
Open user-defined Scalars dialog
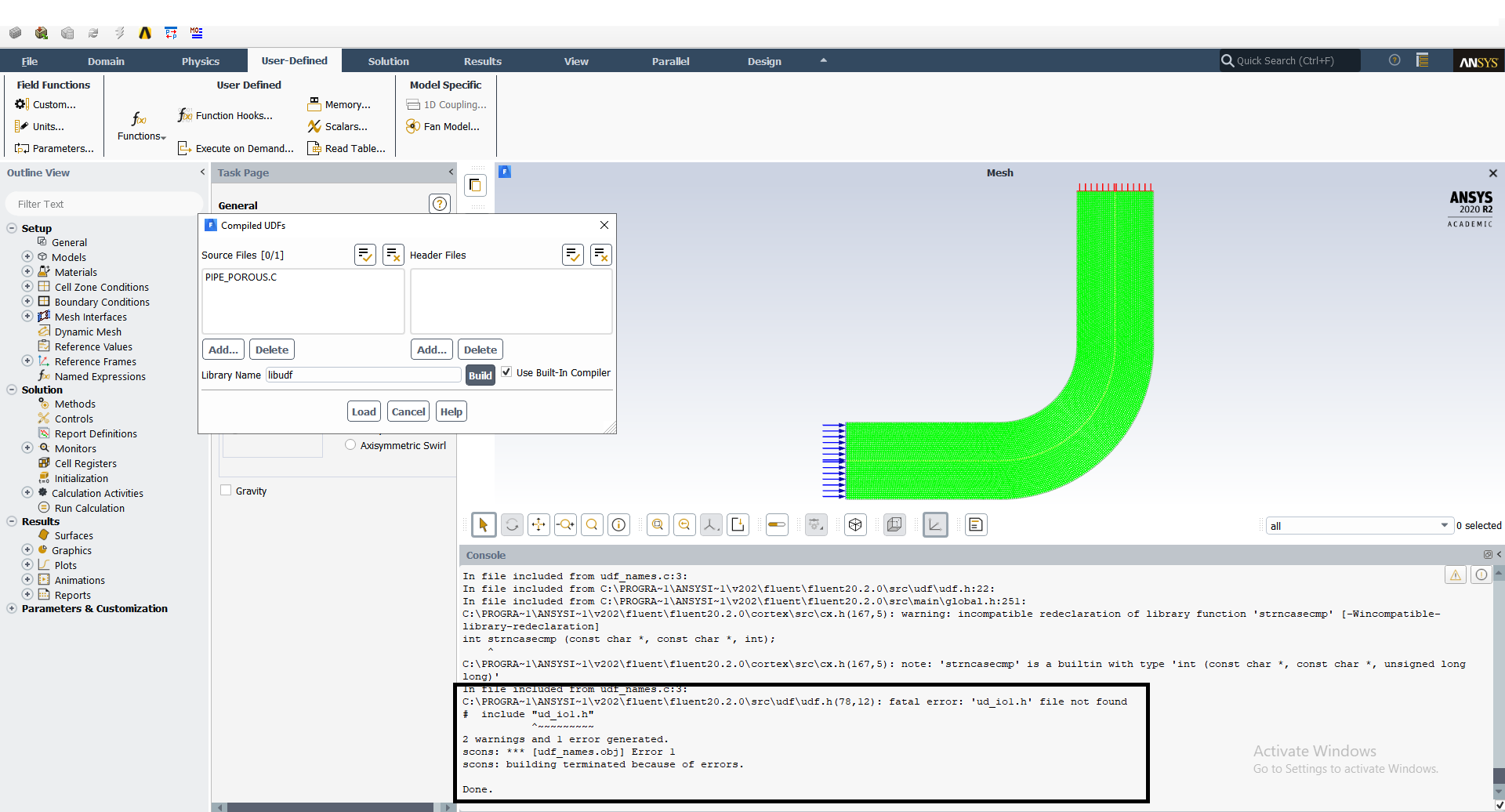pyautogui.click(x=337, y=126)
